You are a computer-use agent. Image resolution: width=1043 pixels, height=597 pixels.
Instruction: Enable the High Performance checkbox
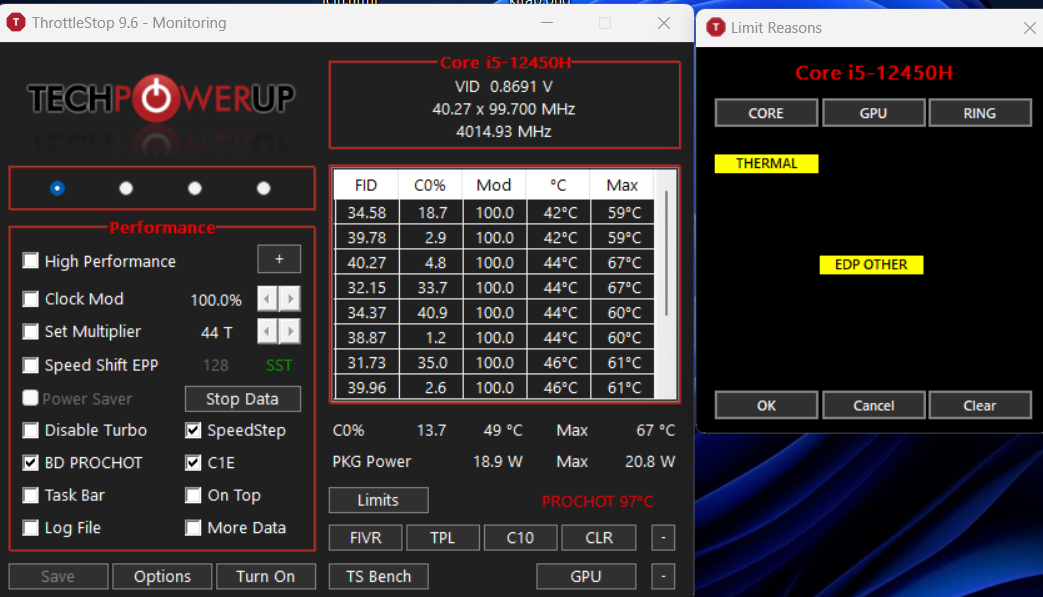[x=31, y=260]
